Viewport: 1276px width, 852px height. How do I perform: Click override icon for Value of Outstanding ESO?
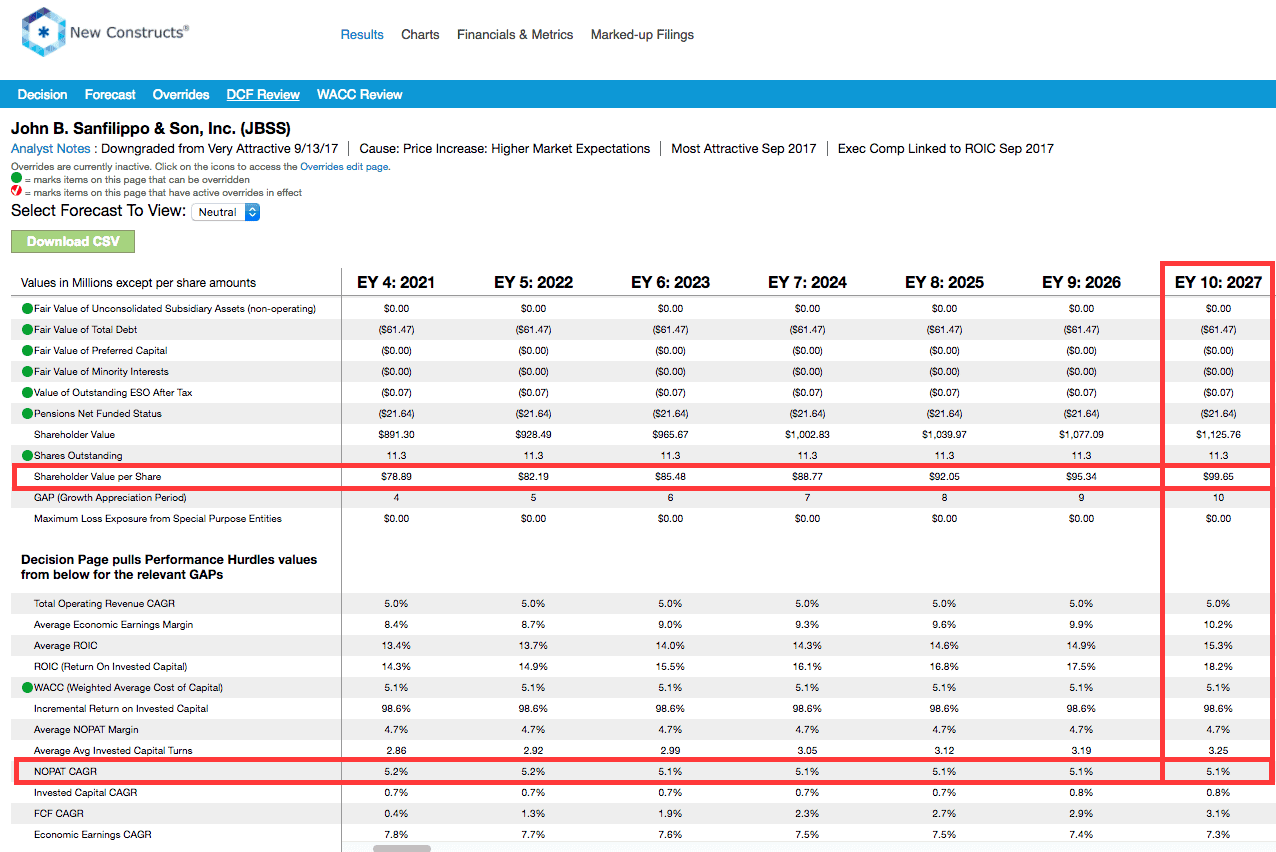[27, 393]
